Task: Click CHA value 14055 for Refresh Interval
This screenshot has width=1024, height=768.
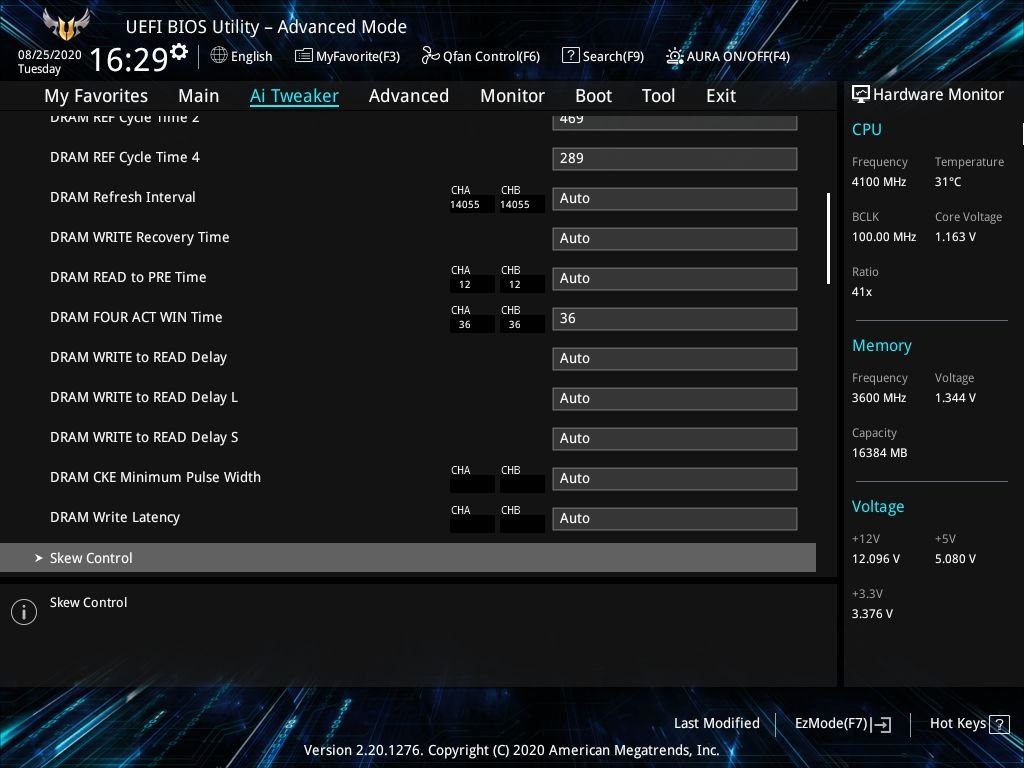Action: tap(465, 204)
